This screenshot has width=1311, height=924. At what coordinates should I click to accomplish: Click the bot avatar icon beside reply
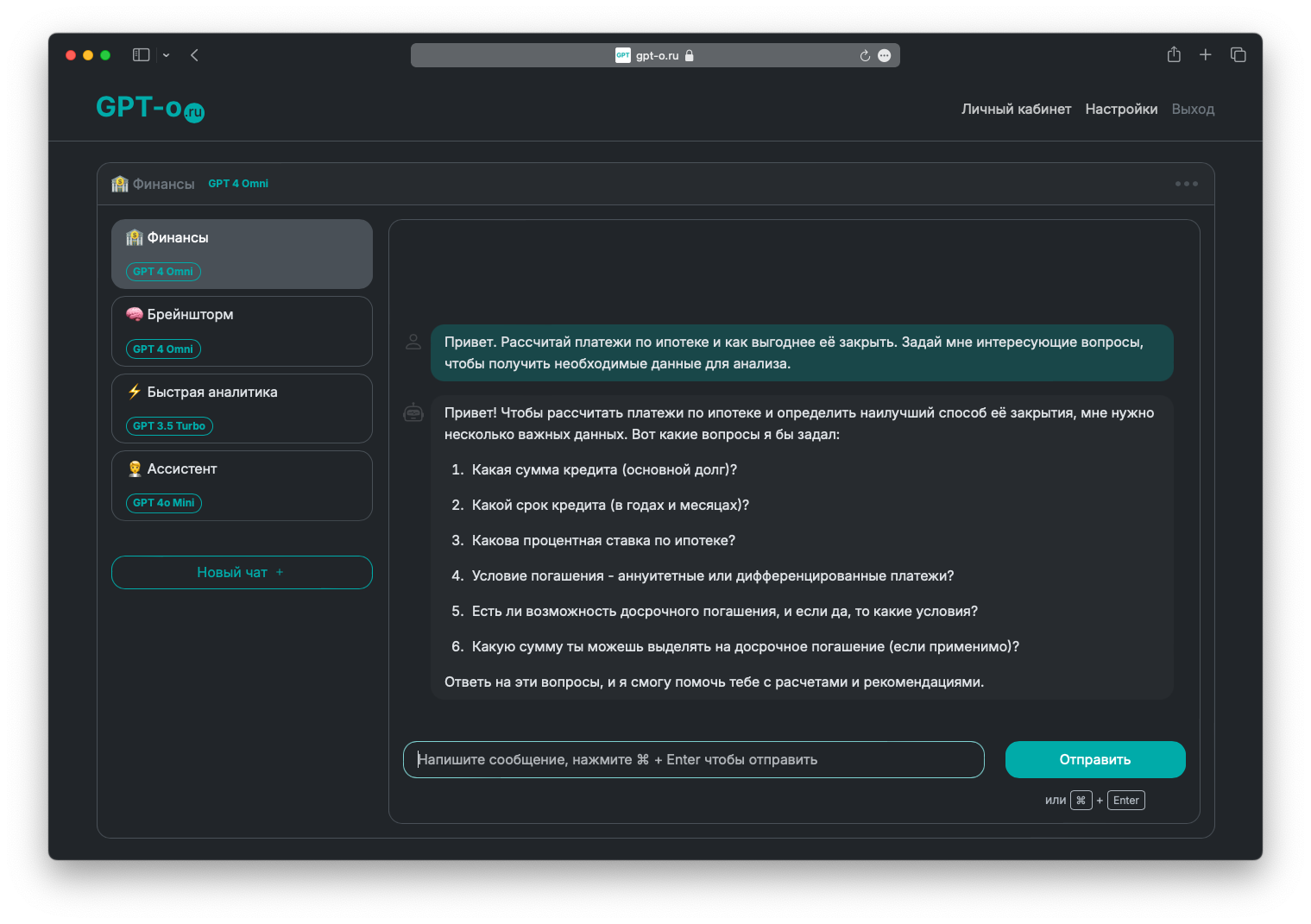(x=413, y=412)
